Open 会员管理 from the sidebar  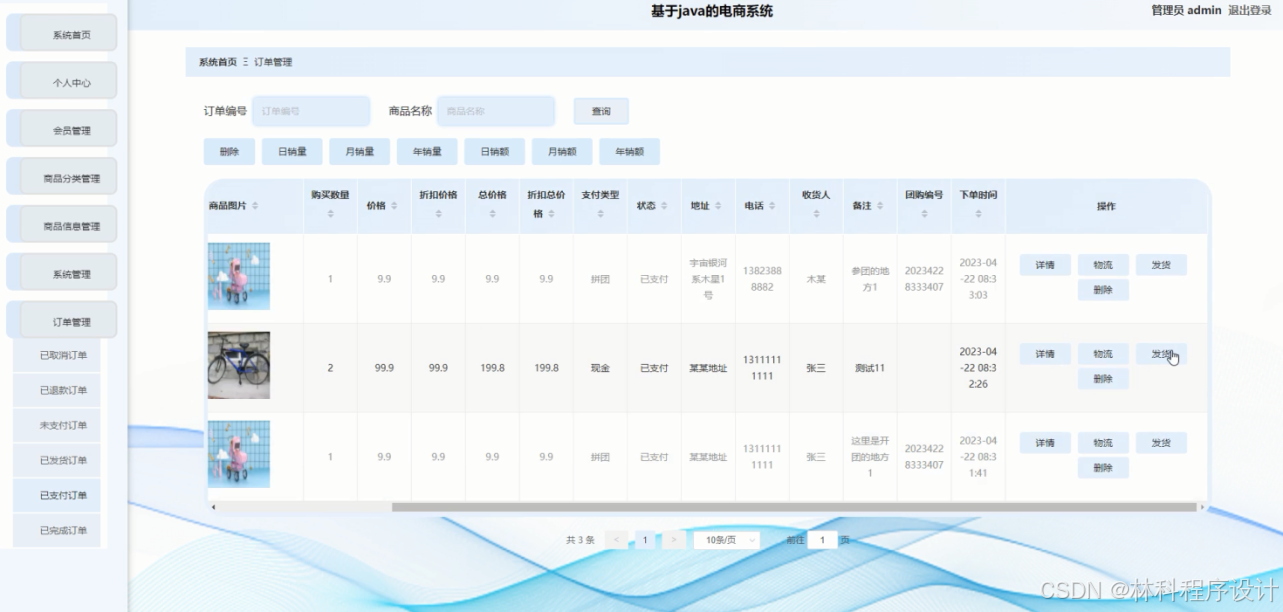[61, 128]
